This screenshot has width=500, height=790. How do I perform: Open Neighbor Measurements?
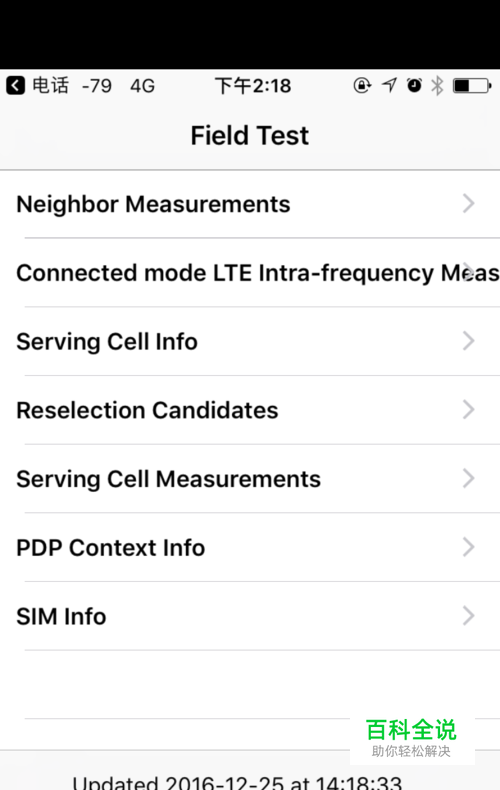click(250, 204)
